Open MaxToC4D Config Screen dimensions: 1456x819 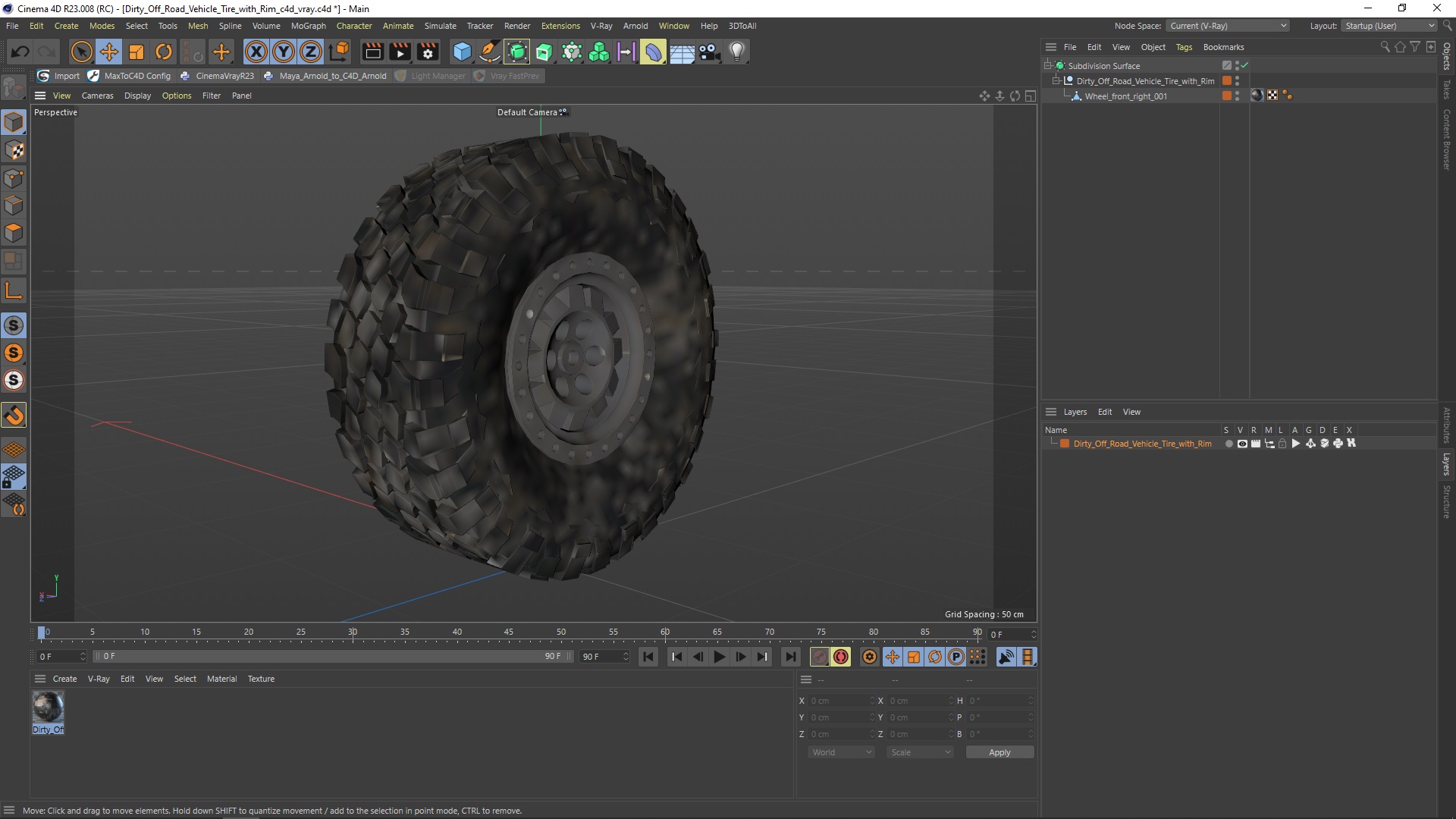click(x=130, y=76)
